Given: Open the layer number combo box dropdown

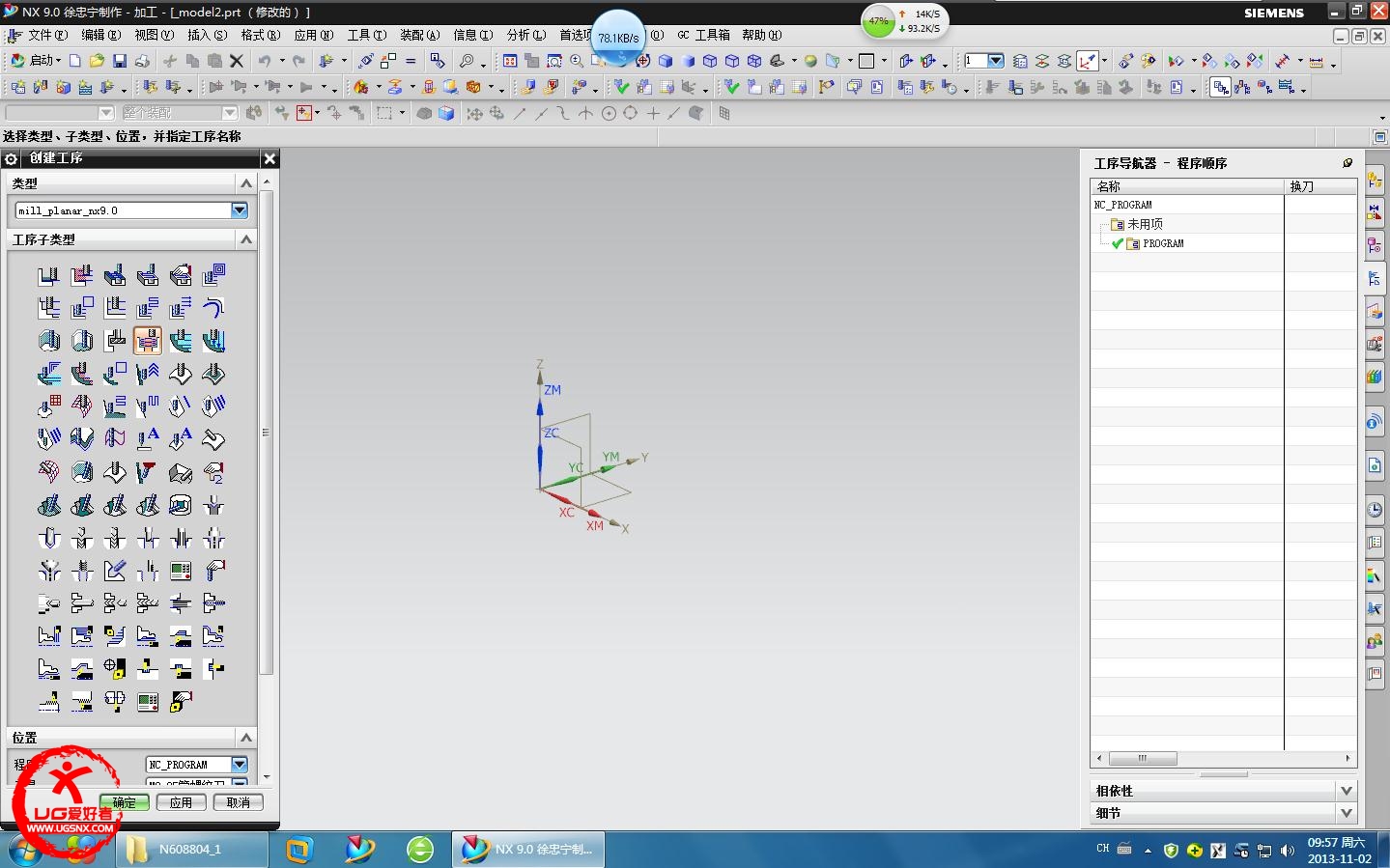Looking at the screenshot, I should [996, 61].
